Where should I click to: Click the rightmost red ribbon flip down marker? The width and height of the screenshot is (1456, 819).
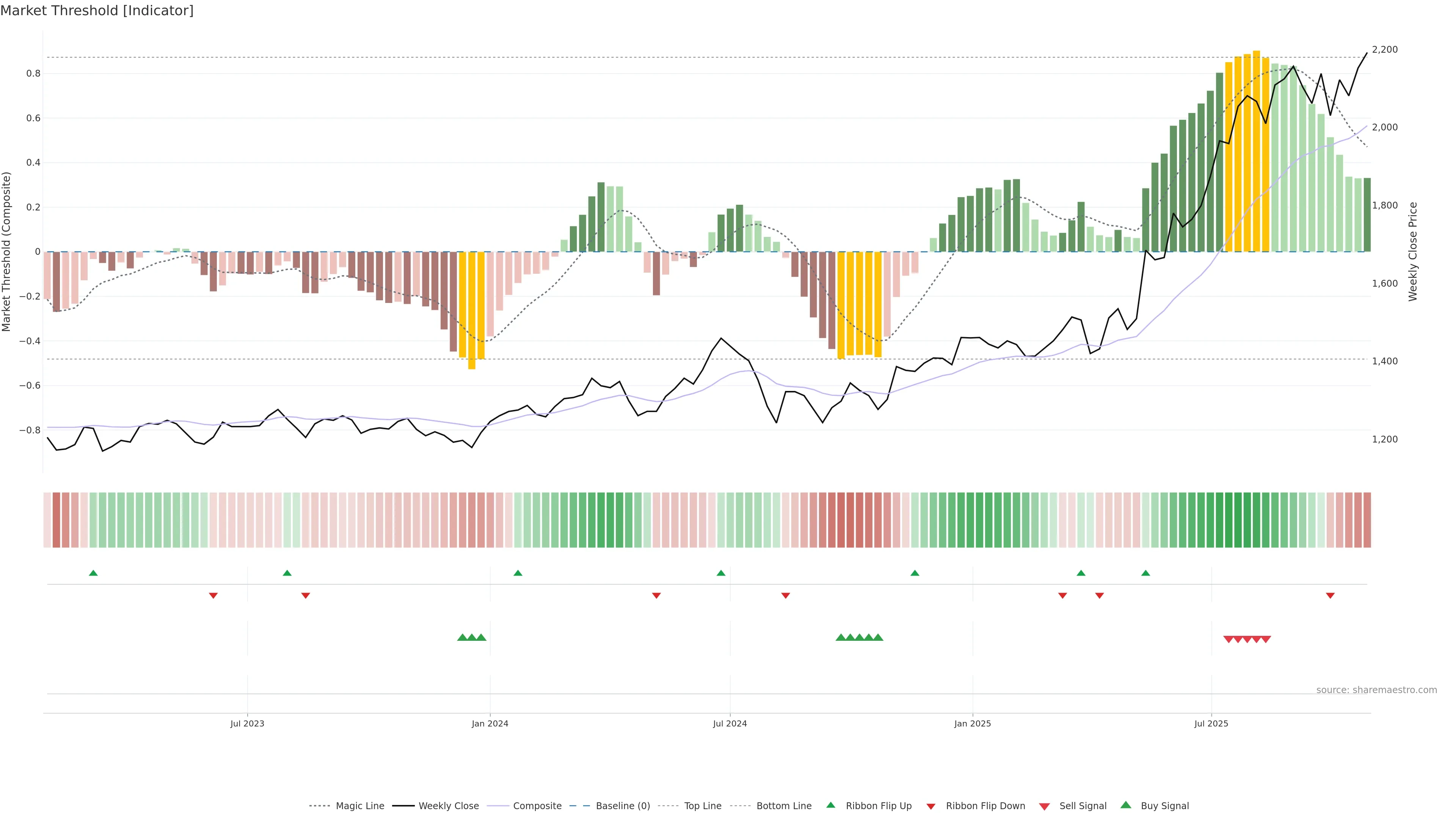tap(1330, 596)
